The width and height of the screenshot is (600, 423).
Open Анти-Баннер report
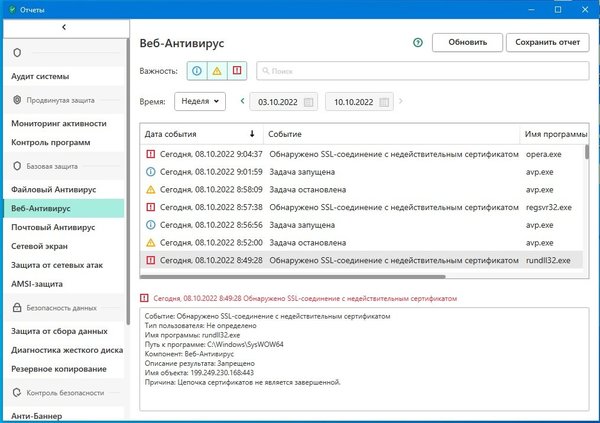(36, 416)
